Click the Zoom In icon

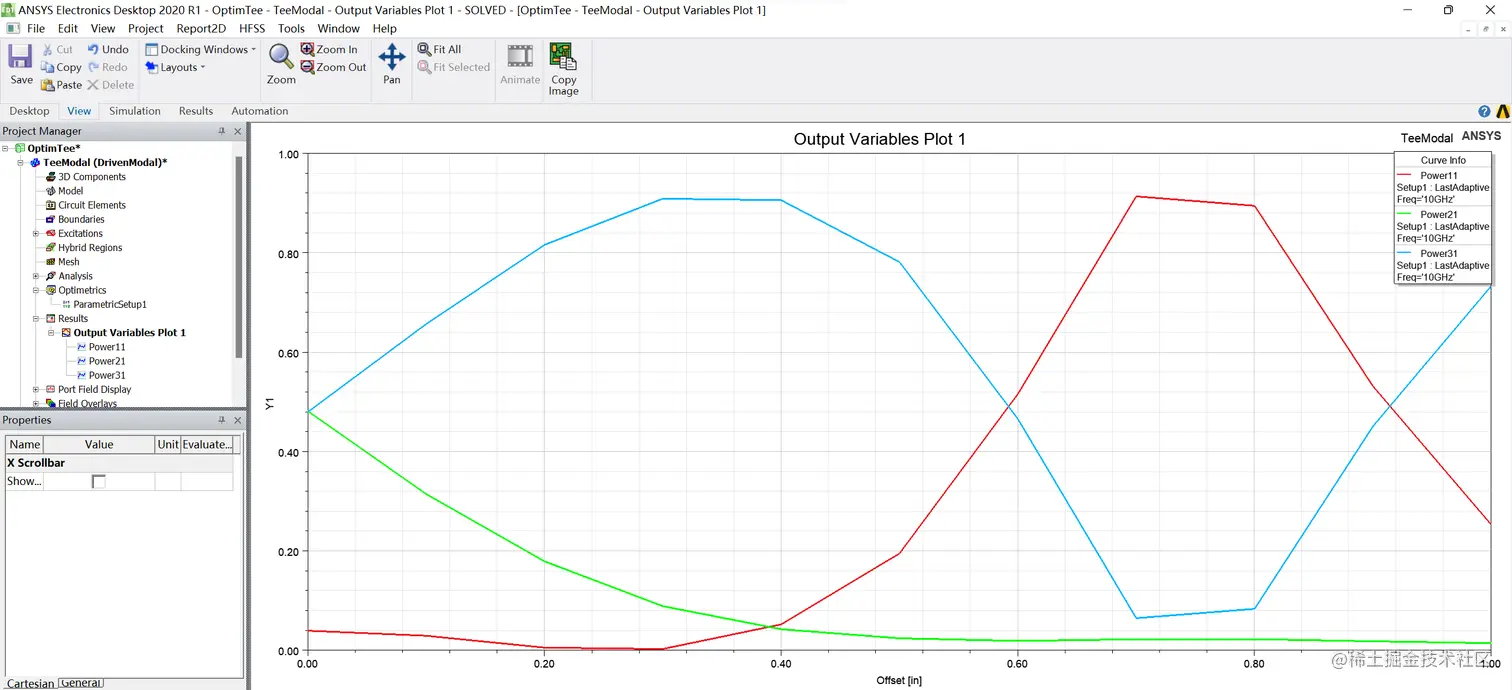click(307, 49)
